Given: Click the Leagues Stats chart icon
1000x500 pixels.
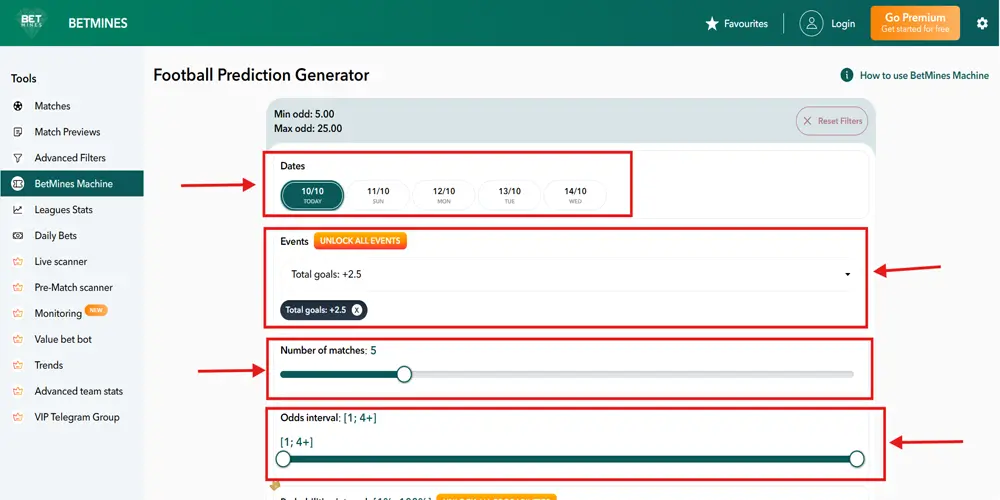Looking at the screenshot, I should pyautogui.click(x=18, y=210).
